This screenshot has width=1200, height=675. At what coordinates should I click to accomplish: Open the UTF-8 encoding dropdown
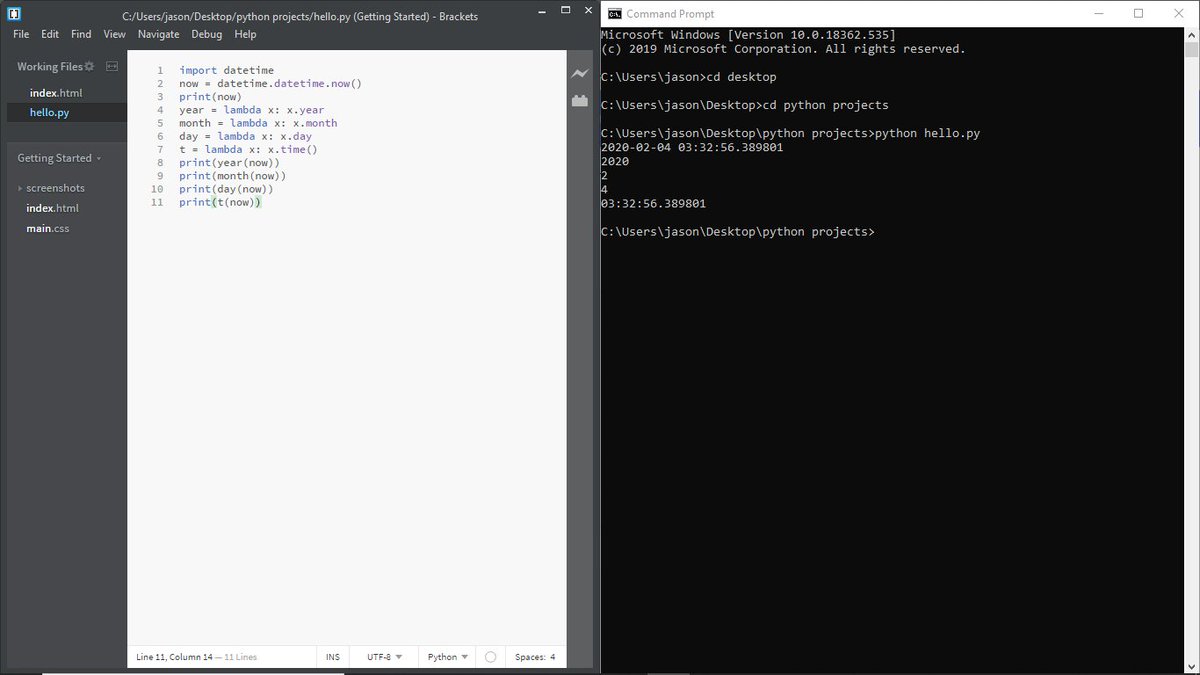click(385, 657)
